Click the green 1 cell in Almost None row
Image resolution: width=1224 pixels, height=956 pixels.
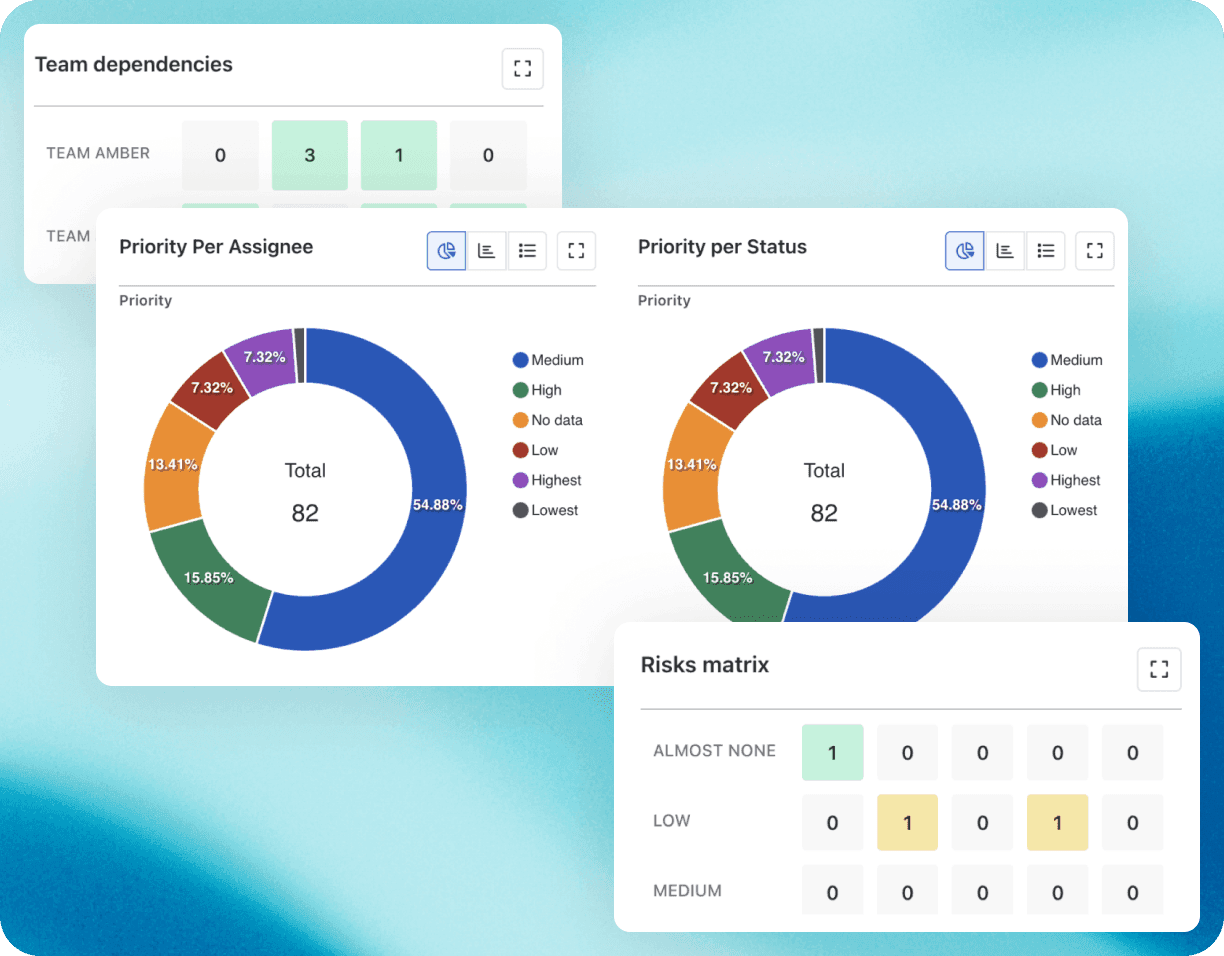click(833, 752)
